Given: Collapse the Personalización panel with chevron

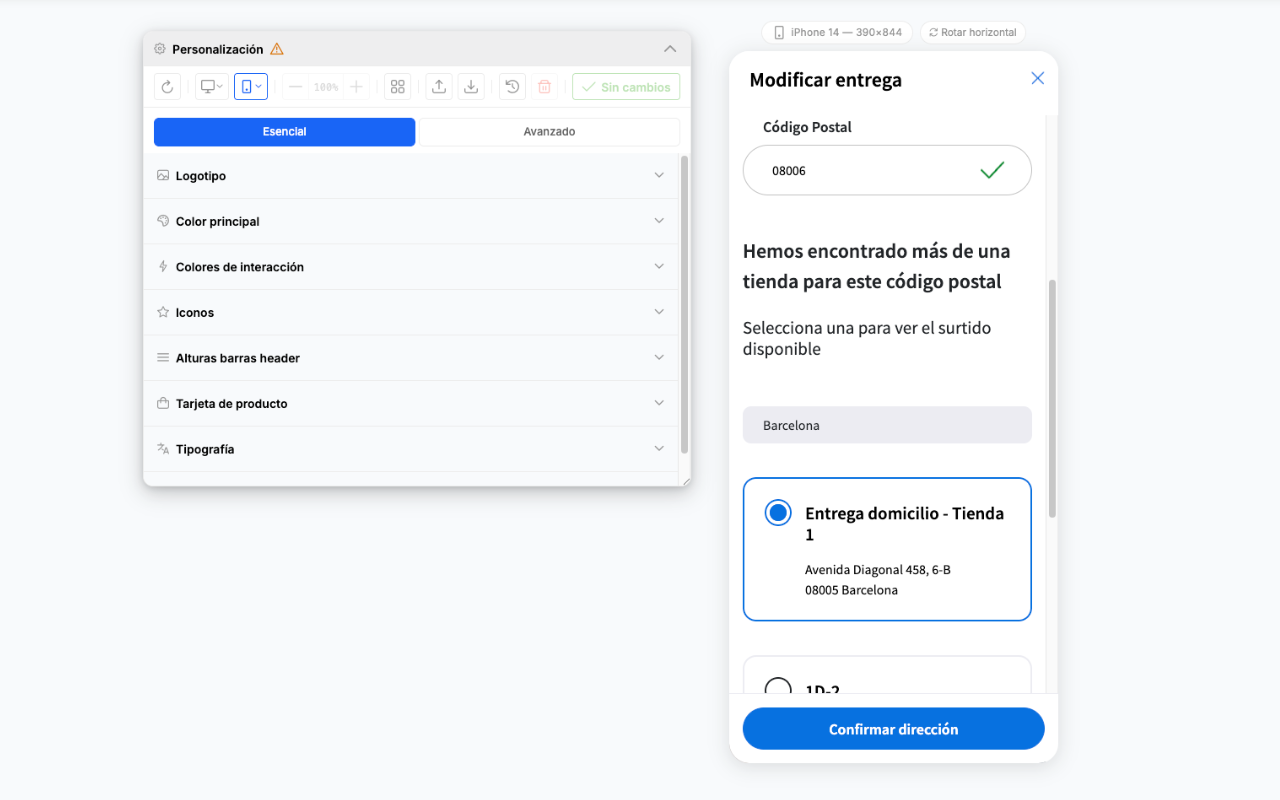Looking at the screenshot, I should 670,49.
